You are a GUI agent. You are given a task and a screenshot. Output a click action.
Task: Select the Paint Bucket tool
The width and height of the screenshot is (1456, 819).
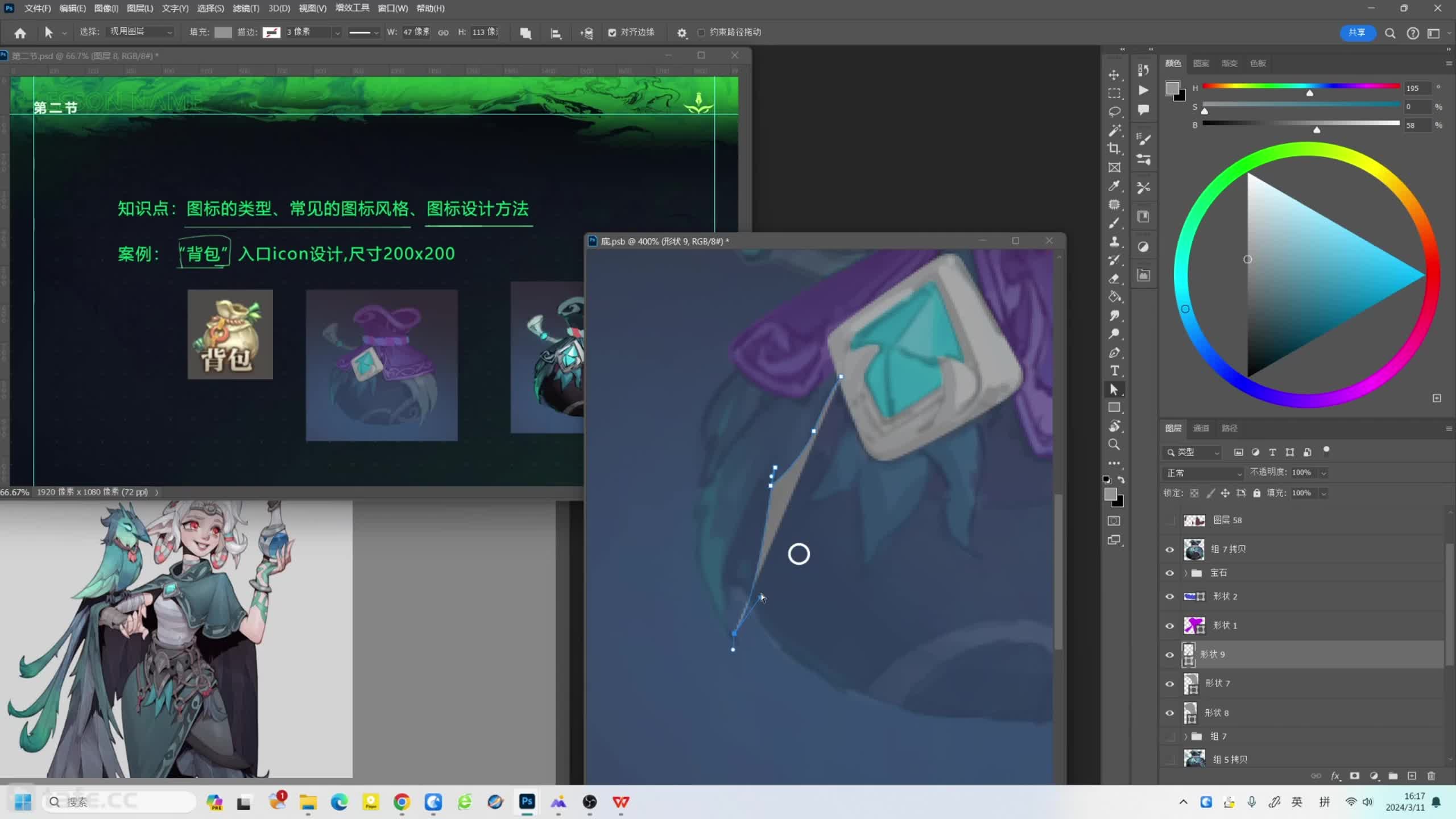(1114, 297)
